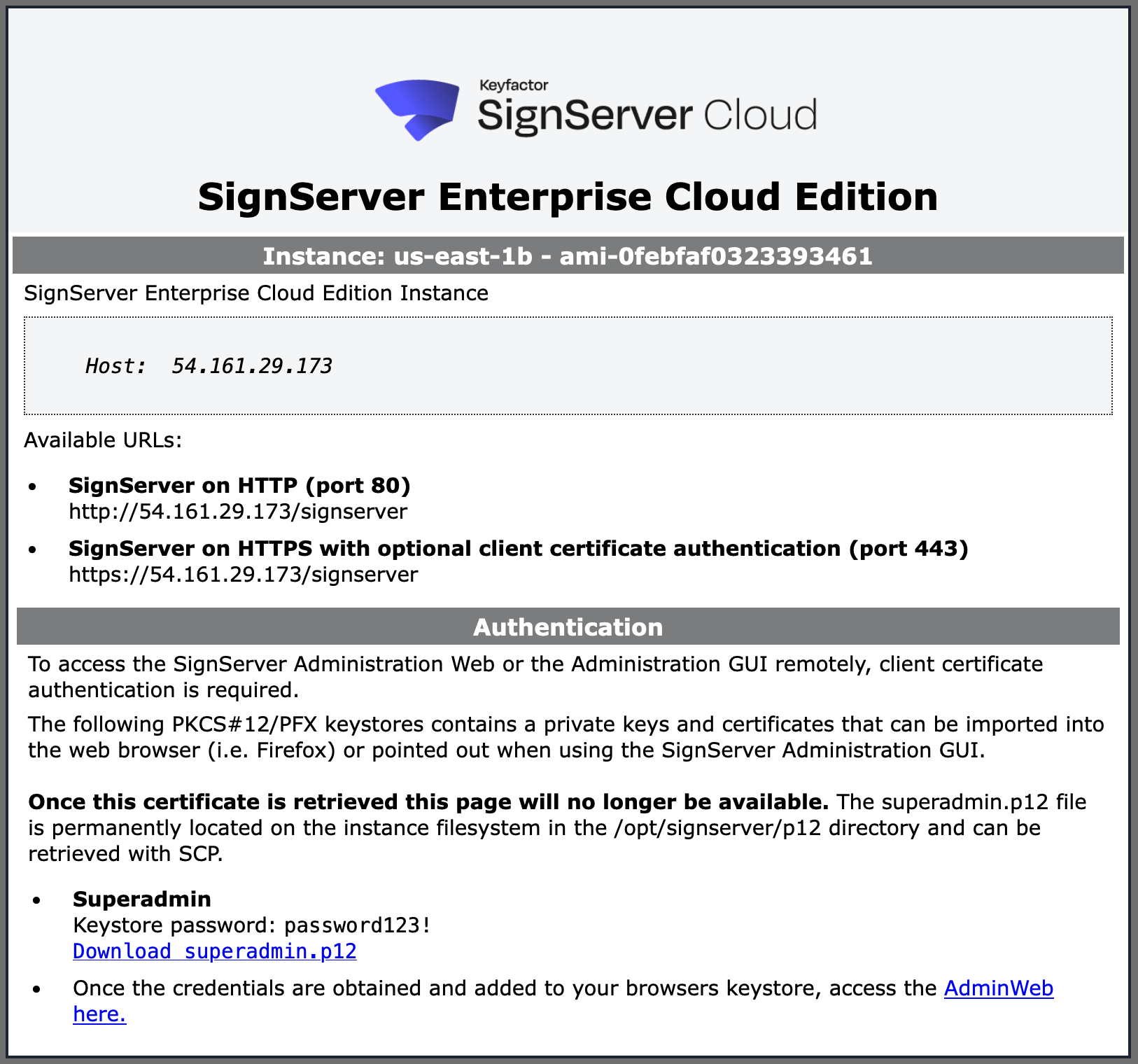Click the https://54.161.29.173/signserver URL text
The image size is (1138, 1064).
(x=243, y=575)
